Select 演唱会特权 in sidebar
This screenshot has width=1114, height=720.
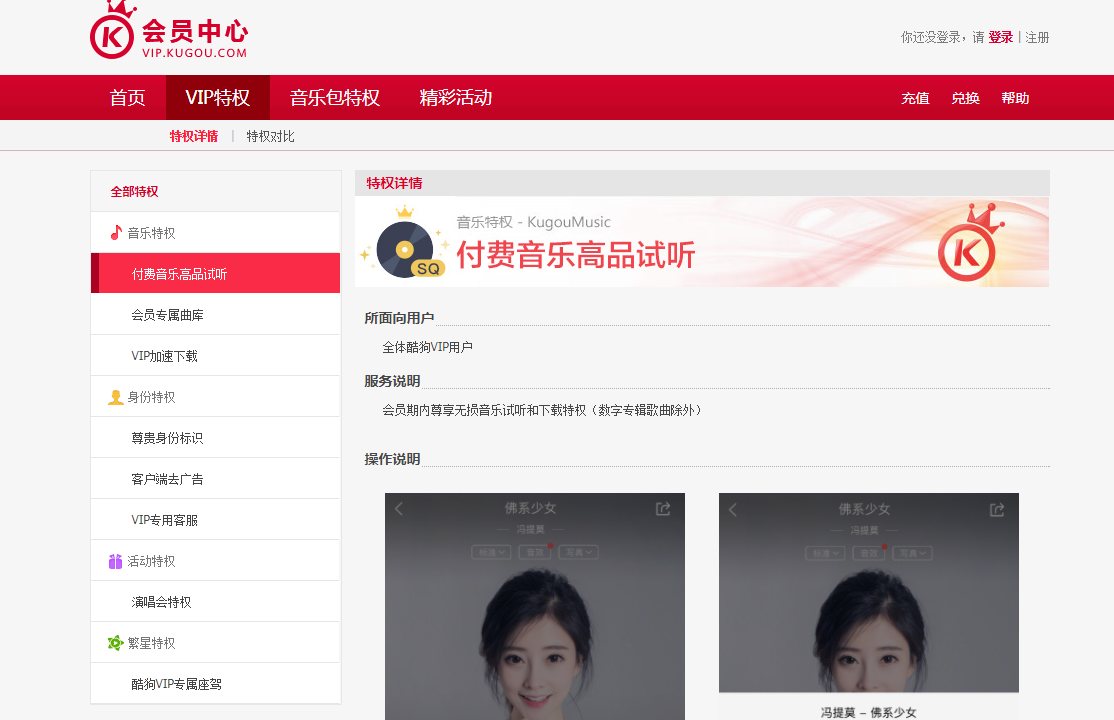(x=215, y=602)
